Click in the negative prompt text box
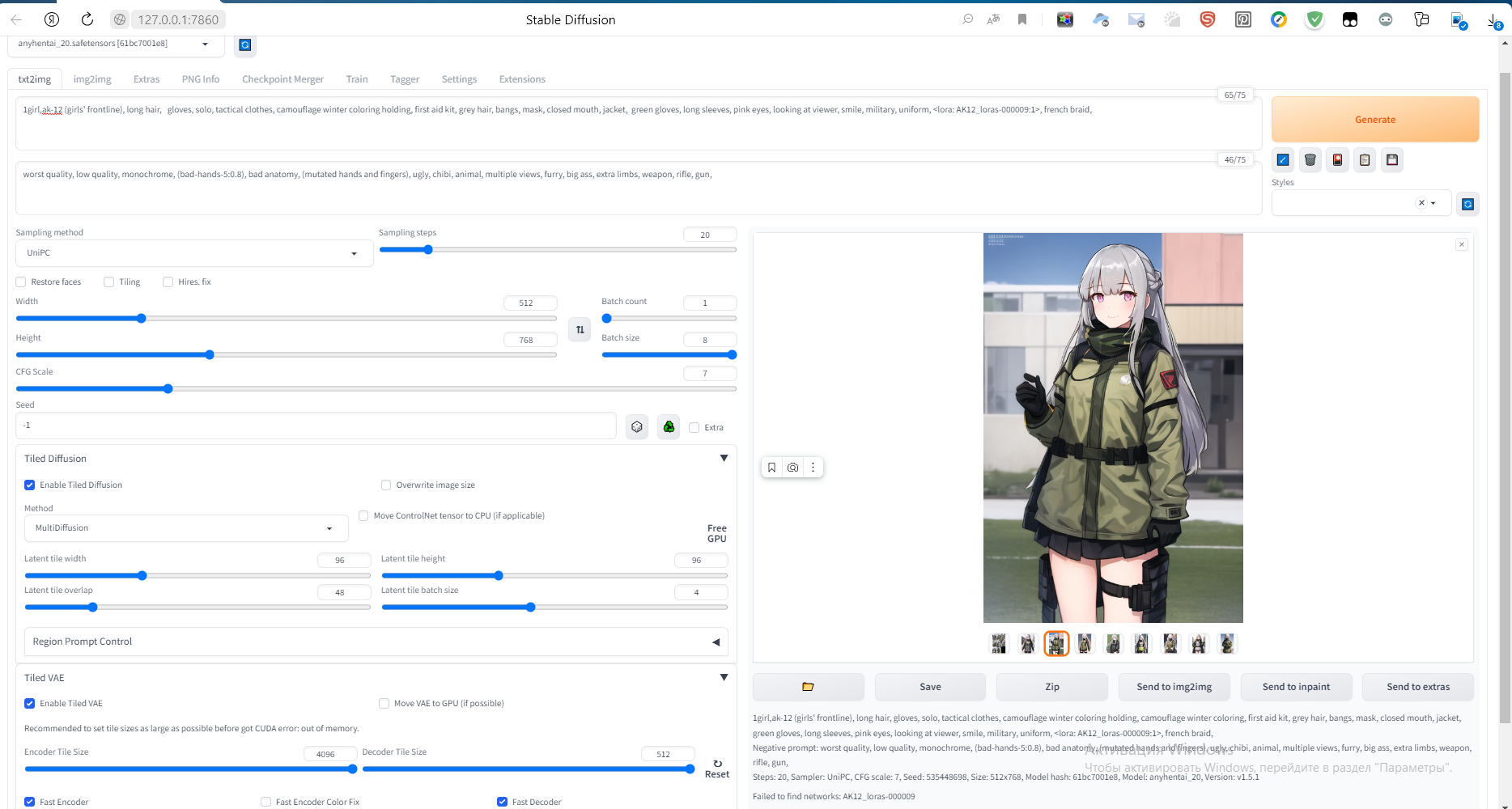Image resolution: width=1512 pixels, height=809 pixels. 639,188
